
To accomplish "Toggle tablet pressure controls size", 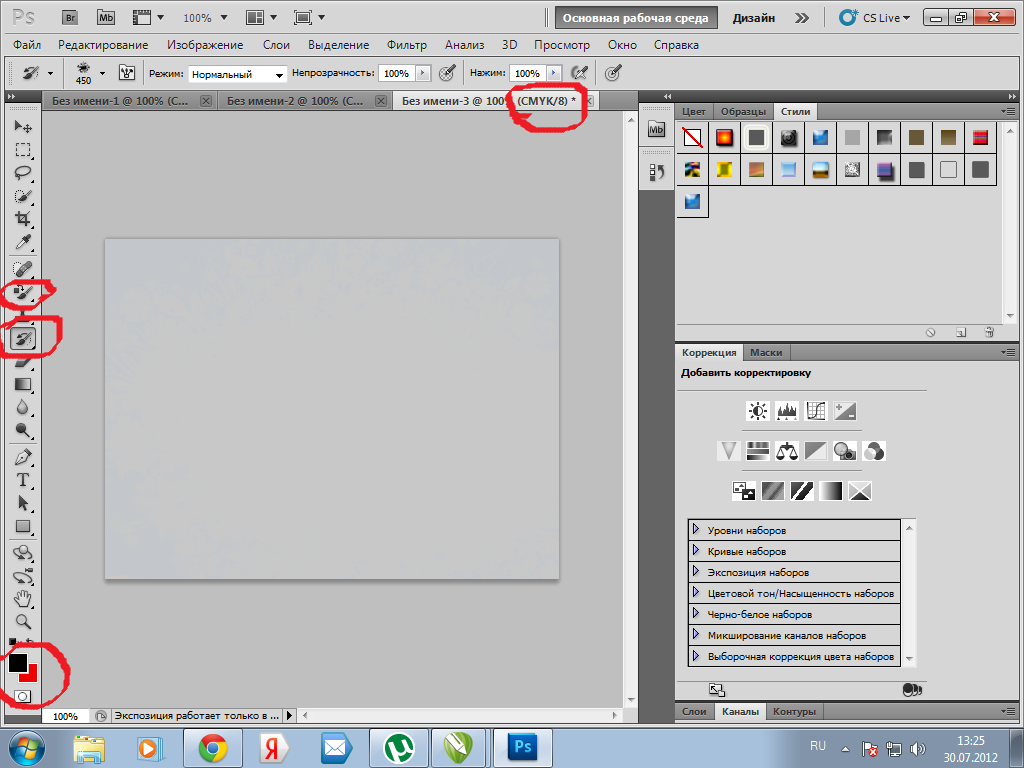I will click(613, 73).
